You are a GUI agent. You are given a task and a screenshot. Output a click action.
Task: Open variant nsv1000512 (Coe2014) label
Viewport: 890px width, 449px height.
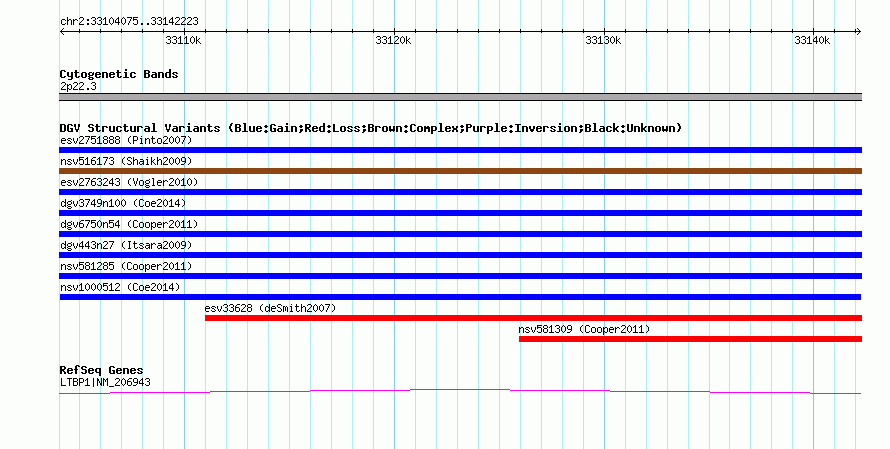(x=120, y=287)
